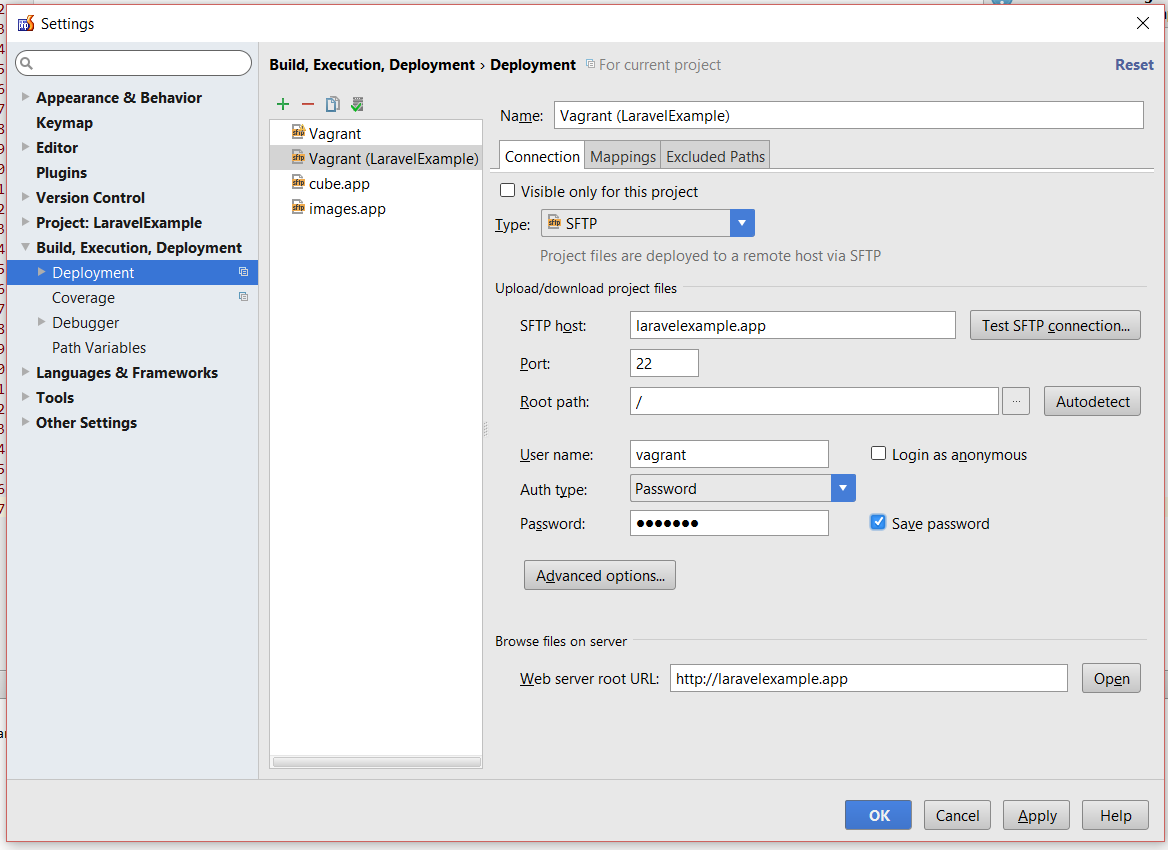This screenshot has width=1168, height=850.
Task: Select images.app server entry
Action: click(376, 208)
